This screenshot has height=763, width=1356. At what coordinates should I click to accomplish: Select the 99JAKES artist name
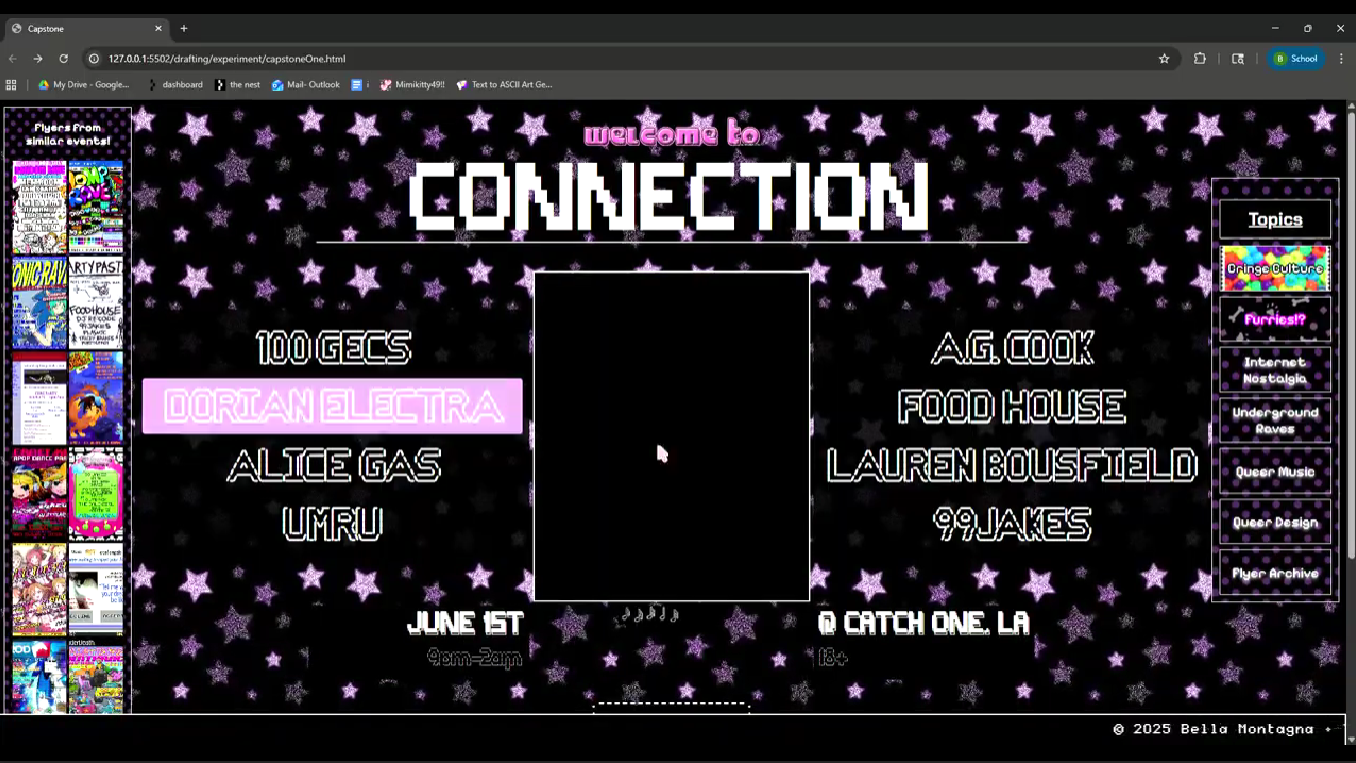[1012, 524]
